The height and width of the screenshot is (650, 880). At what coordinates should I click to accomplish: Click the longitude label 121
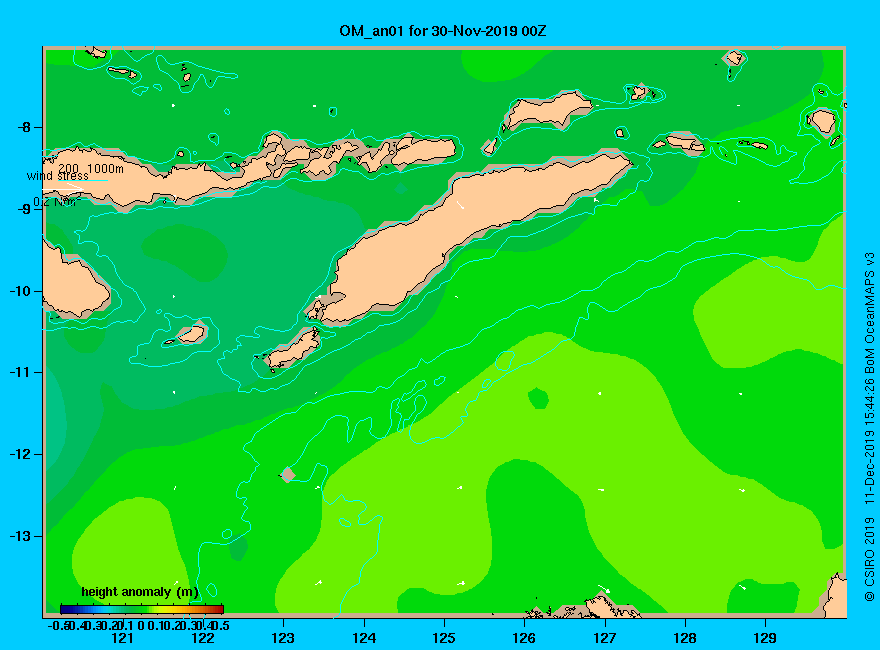pos(122,638)
